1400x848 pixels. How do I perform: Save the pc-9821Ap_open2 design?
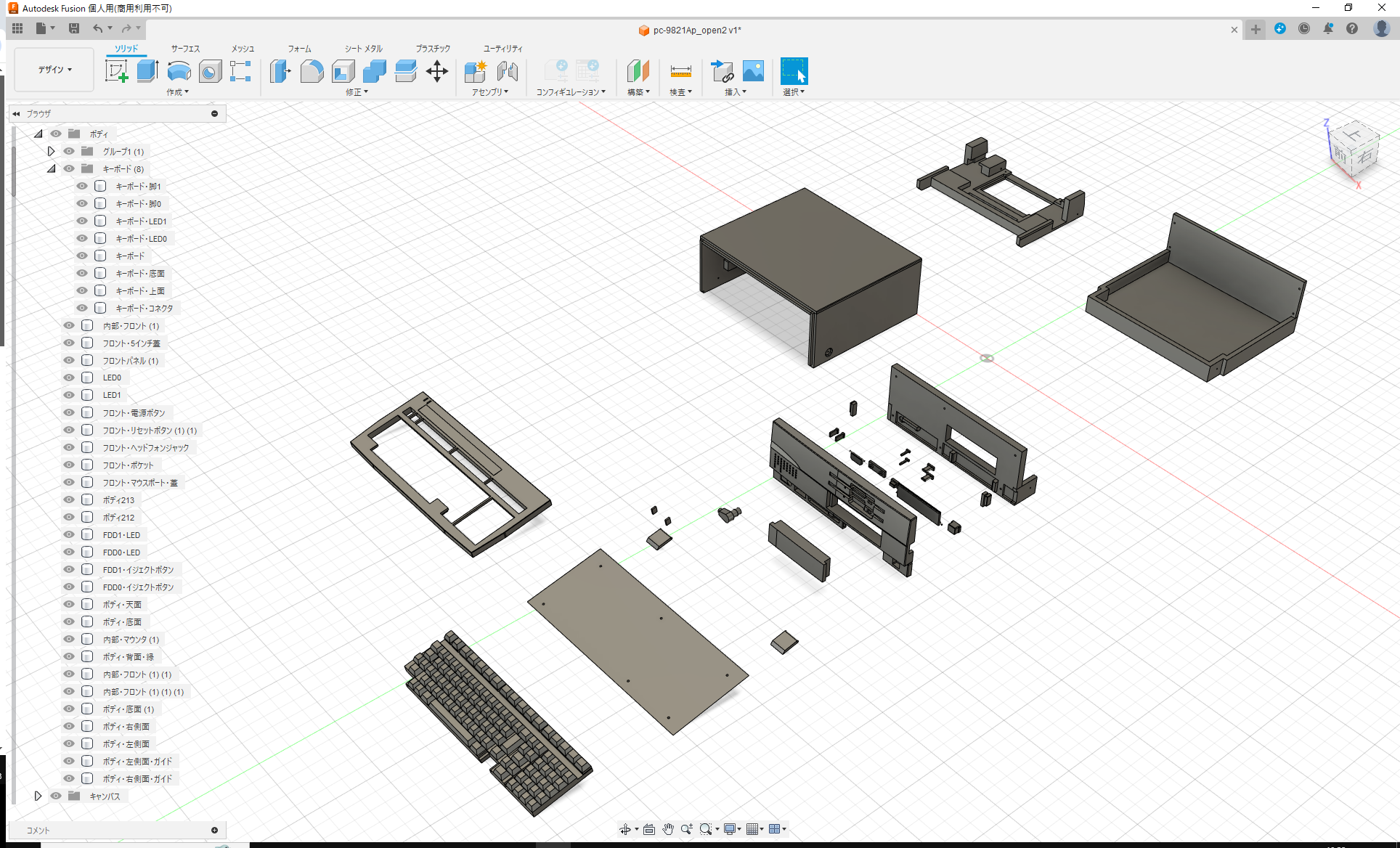73,28
